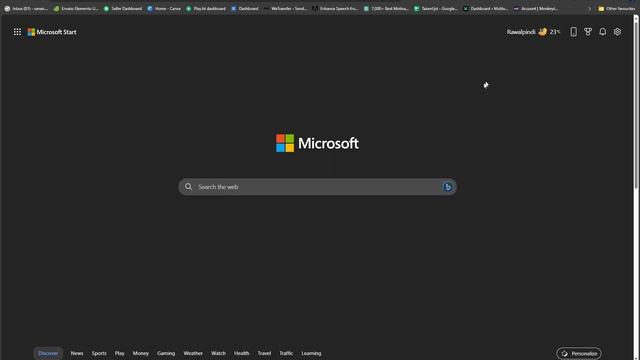This screenshot has width=640, height=360.
Task: Select the Traffic tab
Action: pyautogui.click(x=286, y=353)
